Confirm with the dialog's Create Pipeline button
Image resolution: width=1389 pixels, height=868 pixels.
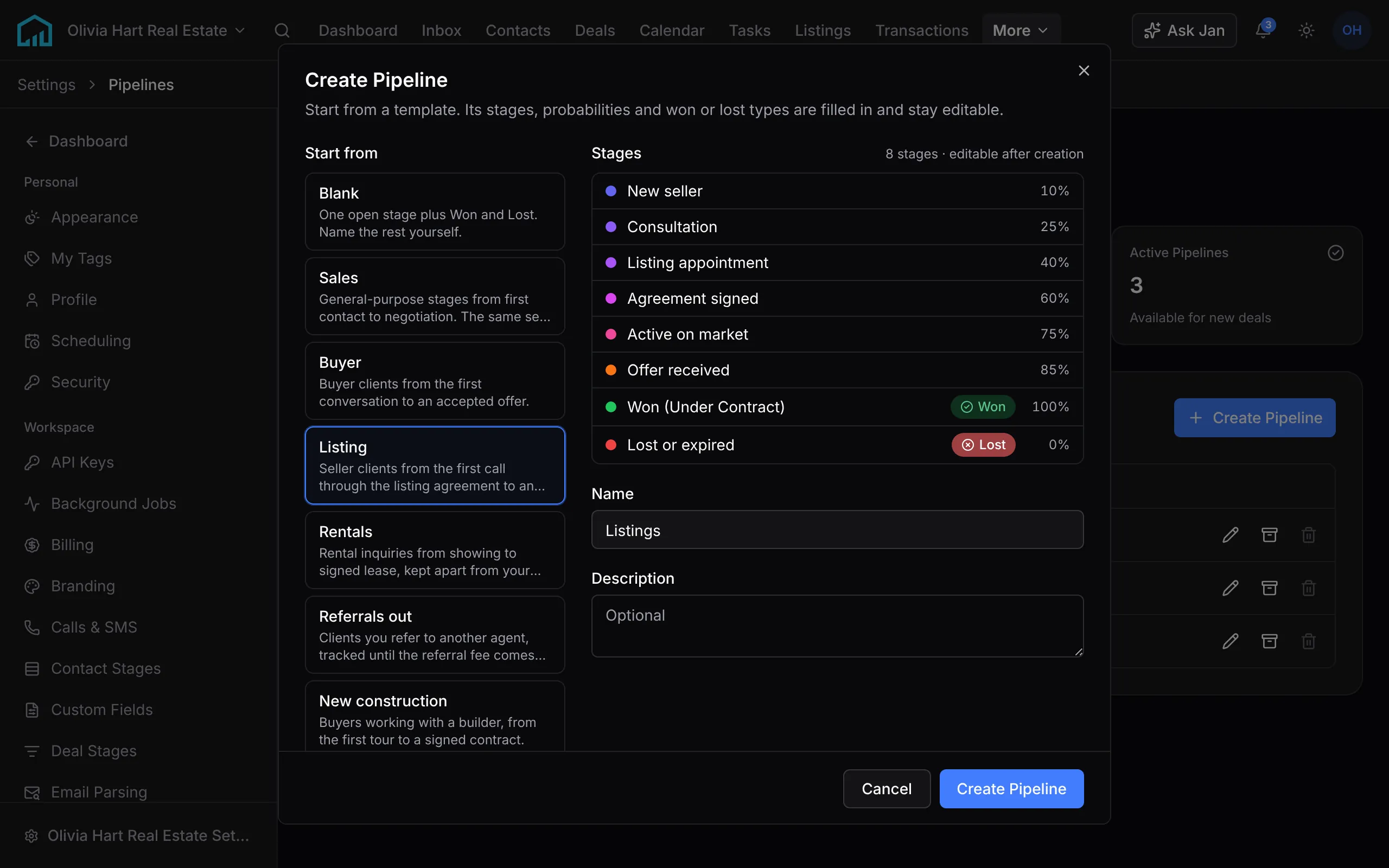pos(1011,789)
